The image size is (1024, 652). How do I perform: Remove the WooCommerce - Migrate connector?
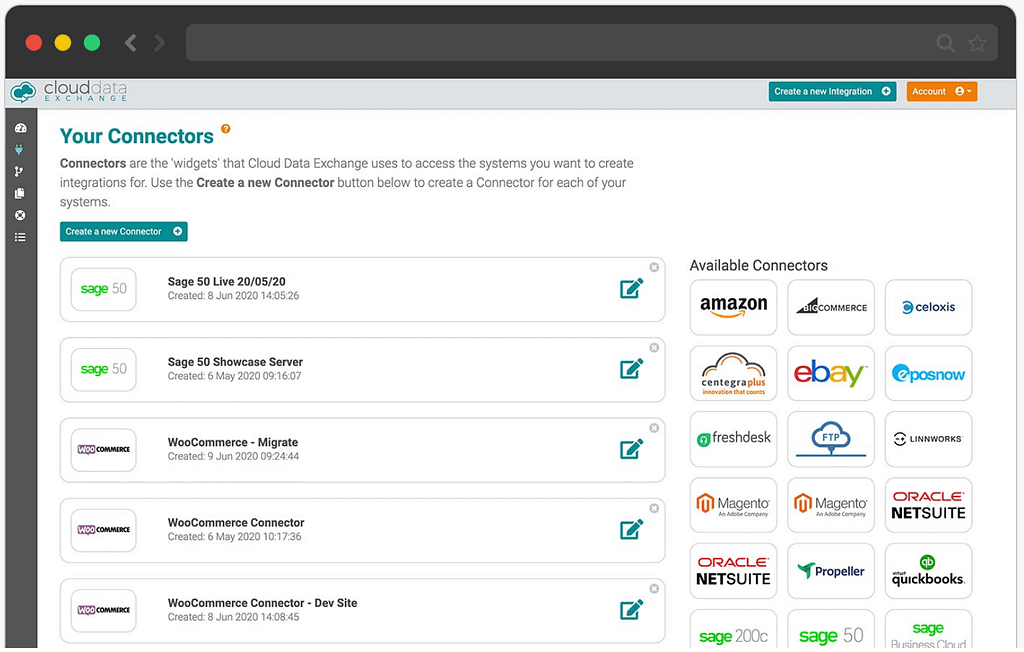654,428
